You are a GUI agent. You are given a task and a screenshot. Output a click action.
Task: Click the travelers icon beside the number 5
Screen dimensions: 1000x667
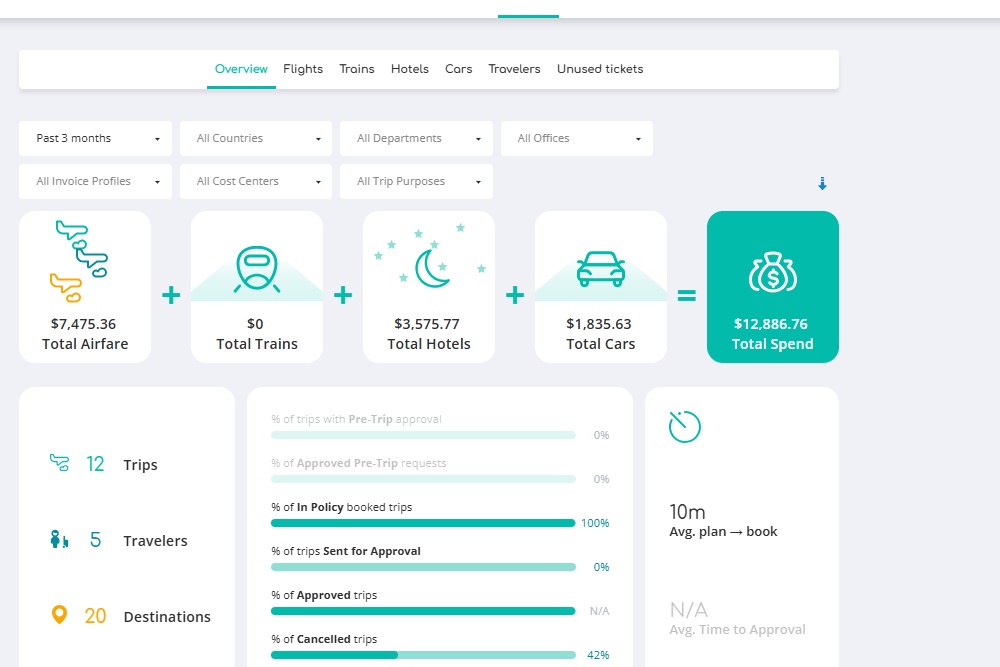click(x=57, y=540)
